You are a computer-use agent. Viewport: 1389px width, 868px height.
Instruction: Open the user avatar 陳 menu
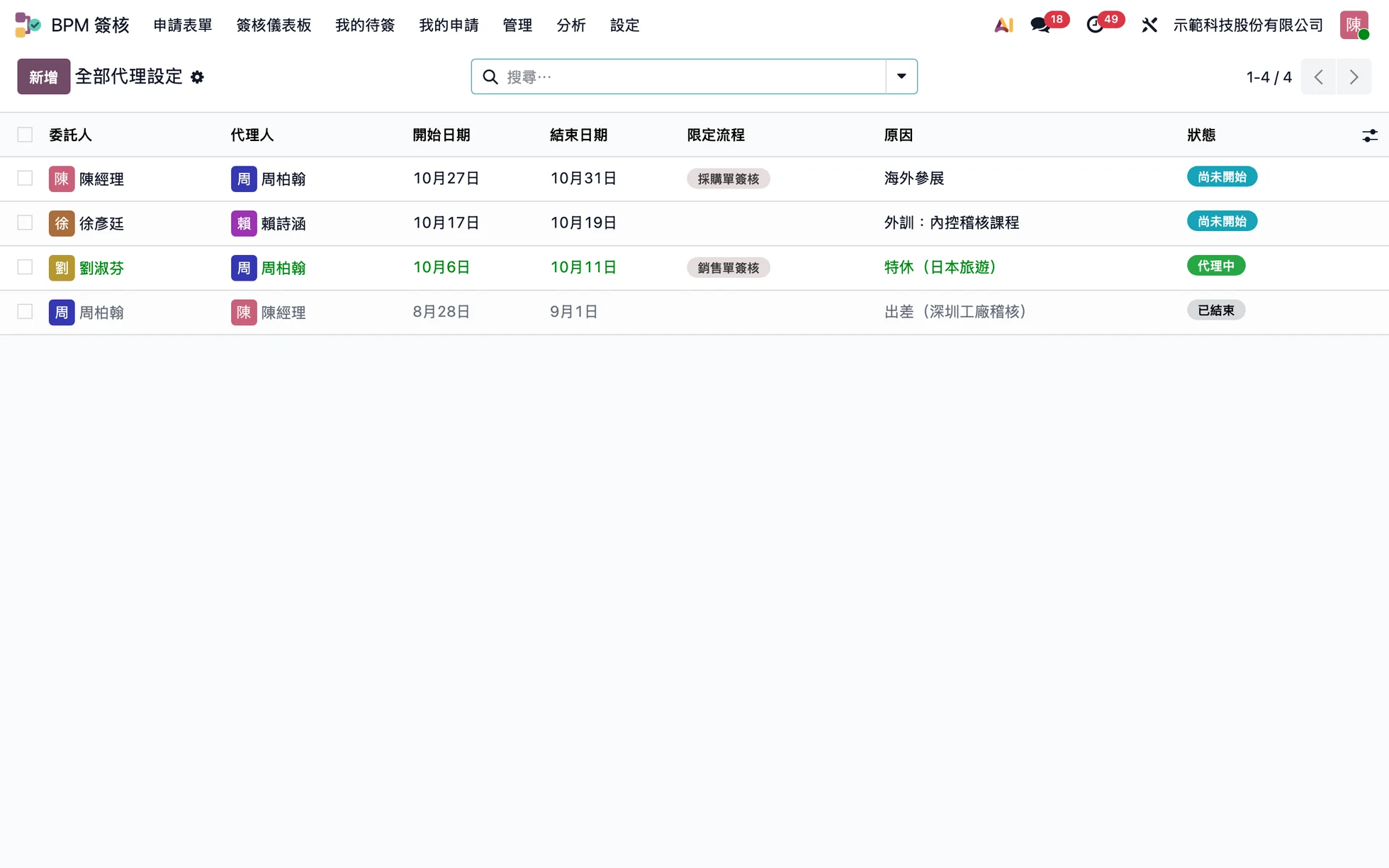point(1354,25)
